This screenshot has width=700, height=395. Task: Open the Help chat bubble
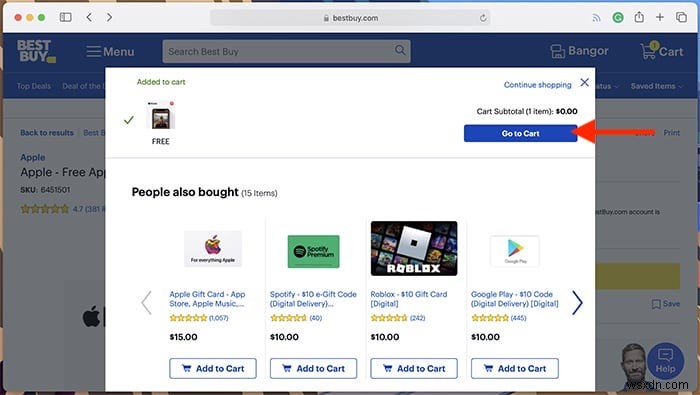click(665, 362)
